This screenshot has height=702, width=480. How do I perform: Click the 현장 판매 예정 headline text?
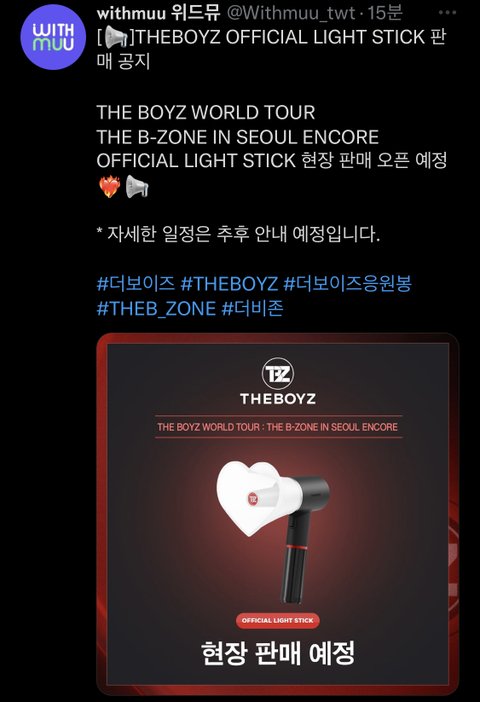(x=278, y=653)
